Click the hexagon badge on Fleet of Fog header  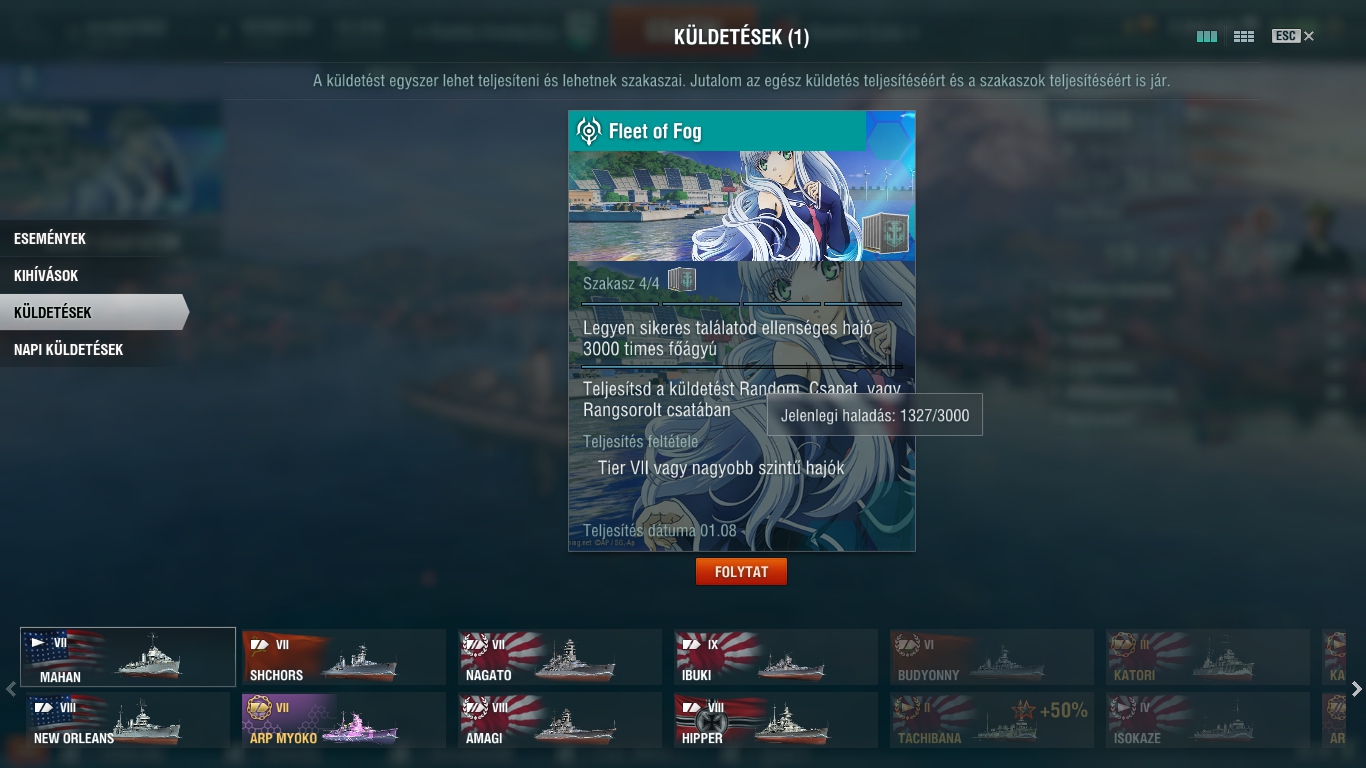tap(889, 138)
